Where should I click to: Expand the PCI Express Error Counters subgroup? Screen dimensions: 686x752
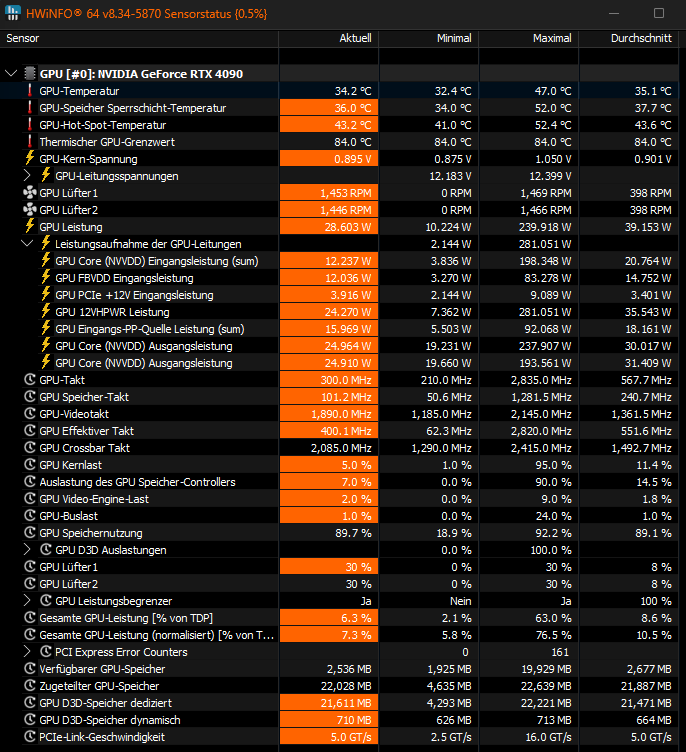tap(27, 651)
